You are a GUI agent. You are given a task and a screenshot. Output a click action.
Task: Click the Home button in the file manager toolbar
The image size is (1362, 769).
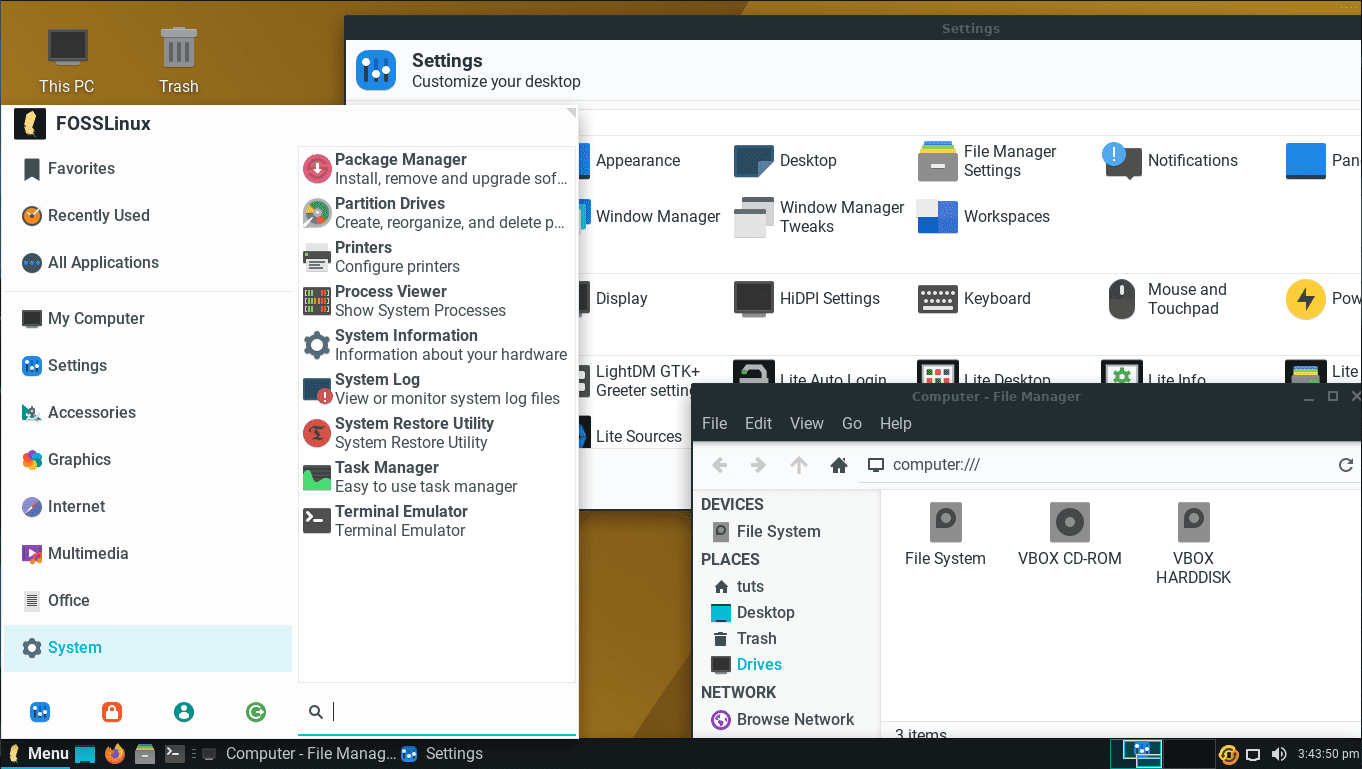pos(838,464)
